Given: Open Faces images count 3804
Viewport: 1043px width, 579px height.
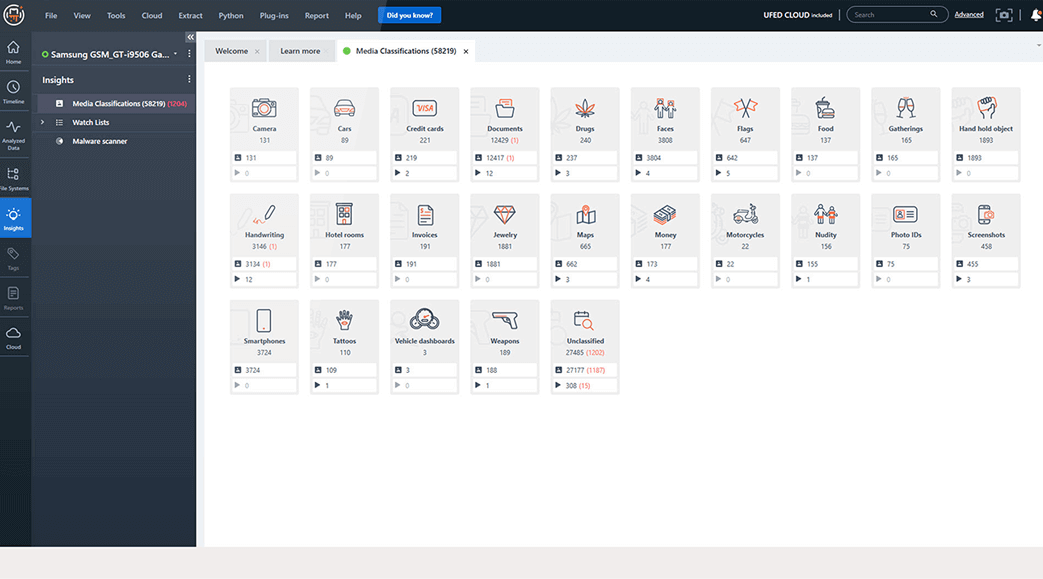Looking at the screenshot, I should point(665,158).
